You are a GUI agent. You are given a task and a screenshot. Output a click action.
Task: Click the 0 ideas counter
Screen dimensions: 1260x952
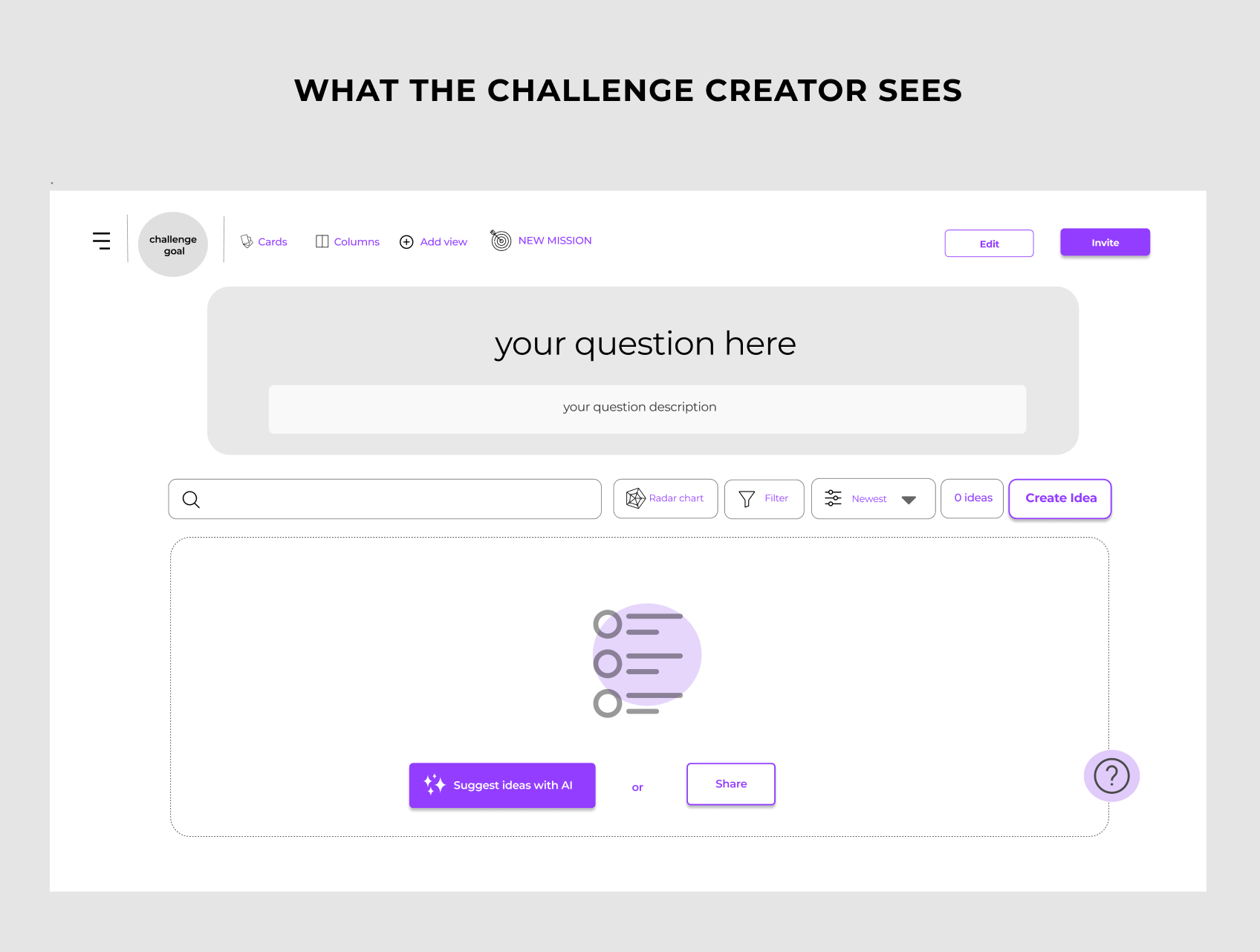pyautogui.click(x=972, y=498)
